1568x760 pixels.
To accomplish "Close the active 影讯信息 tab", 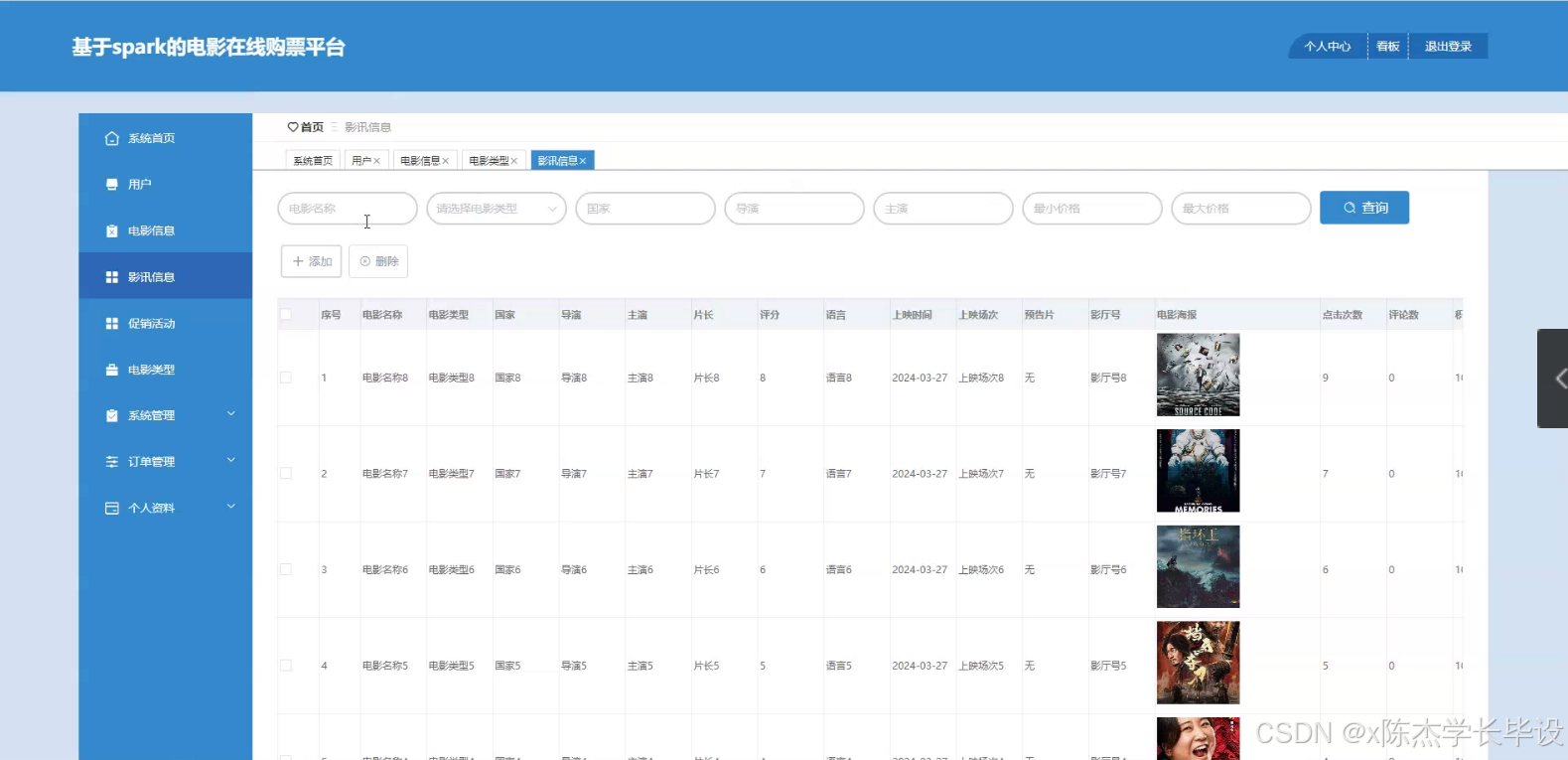I will pos(583,161).
